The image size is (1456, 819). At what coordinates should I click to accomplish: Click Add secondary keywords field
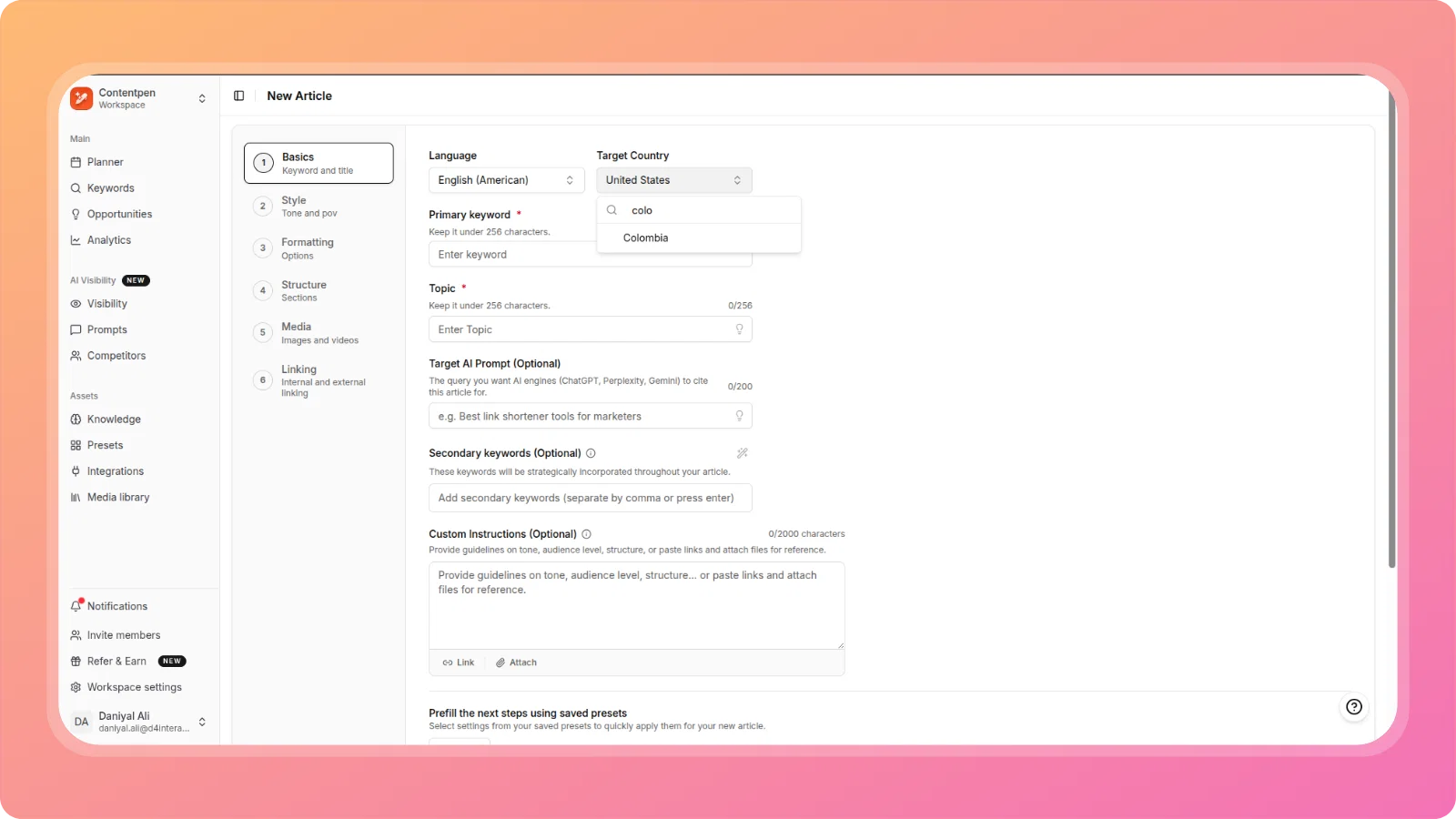[x=590, y=498]
